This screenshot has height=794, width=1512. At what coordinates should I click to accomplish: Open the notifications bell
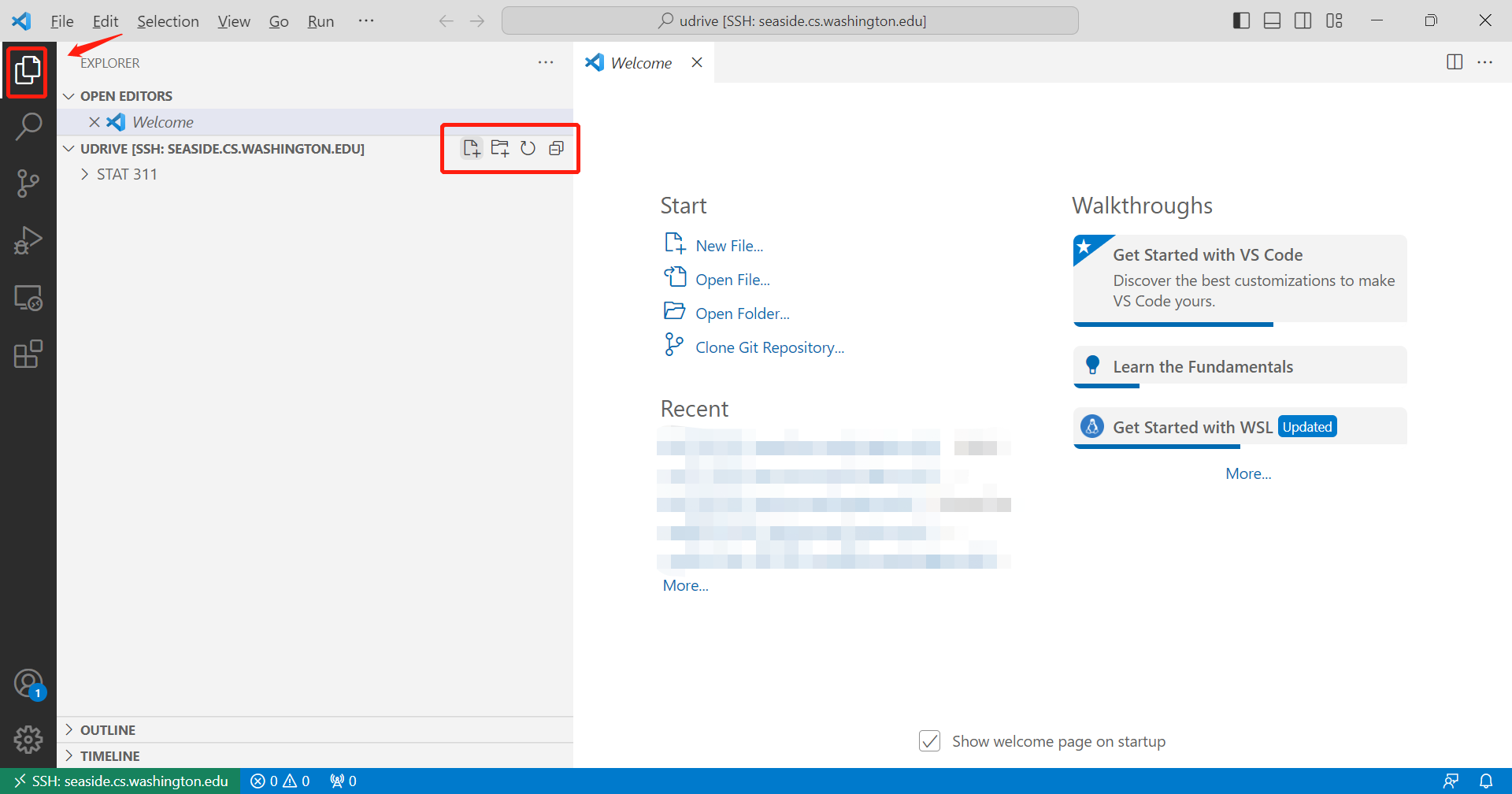1486,781
